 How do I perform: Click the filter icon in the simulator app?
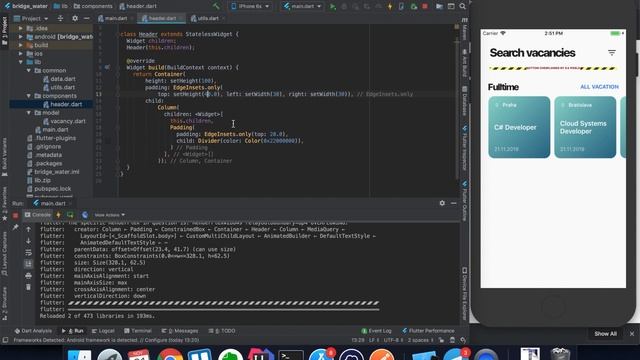point(611,53)
